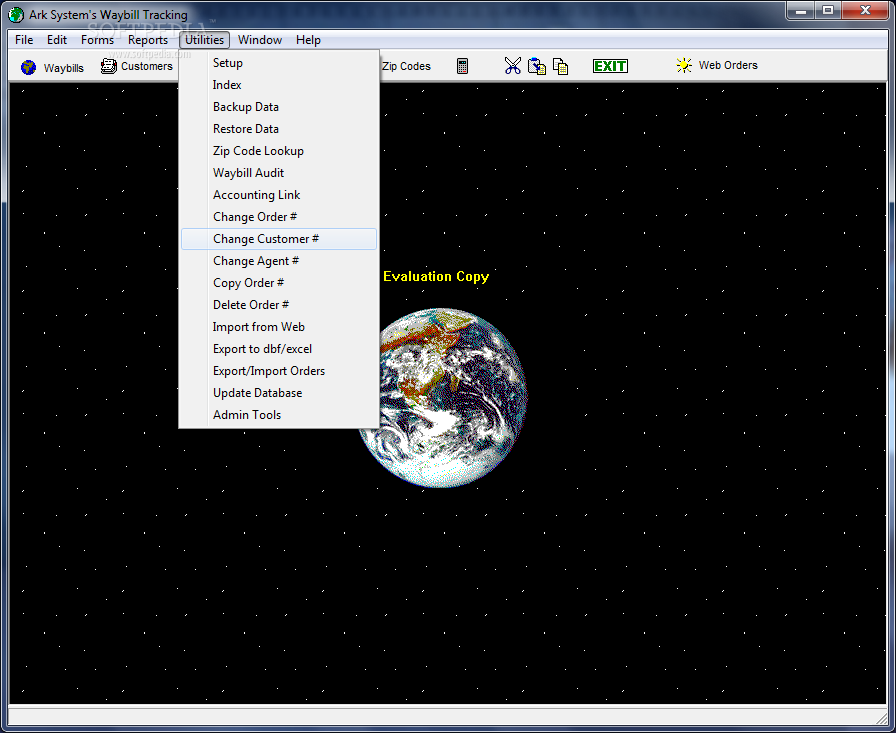Click the Paste clipboard icon
The height and width of the screenshot is (733, 896).
coord(537,66)
